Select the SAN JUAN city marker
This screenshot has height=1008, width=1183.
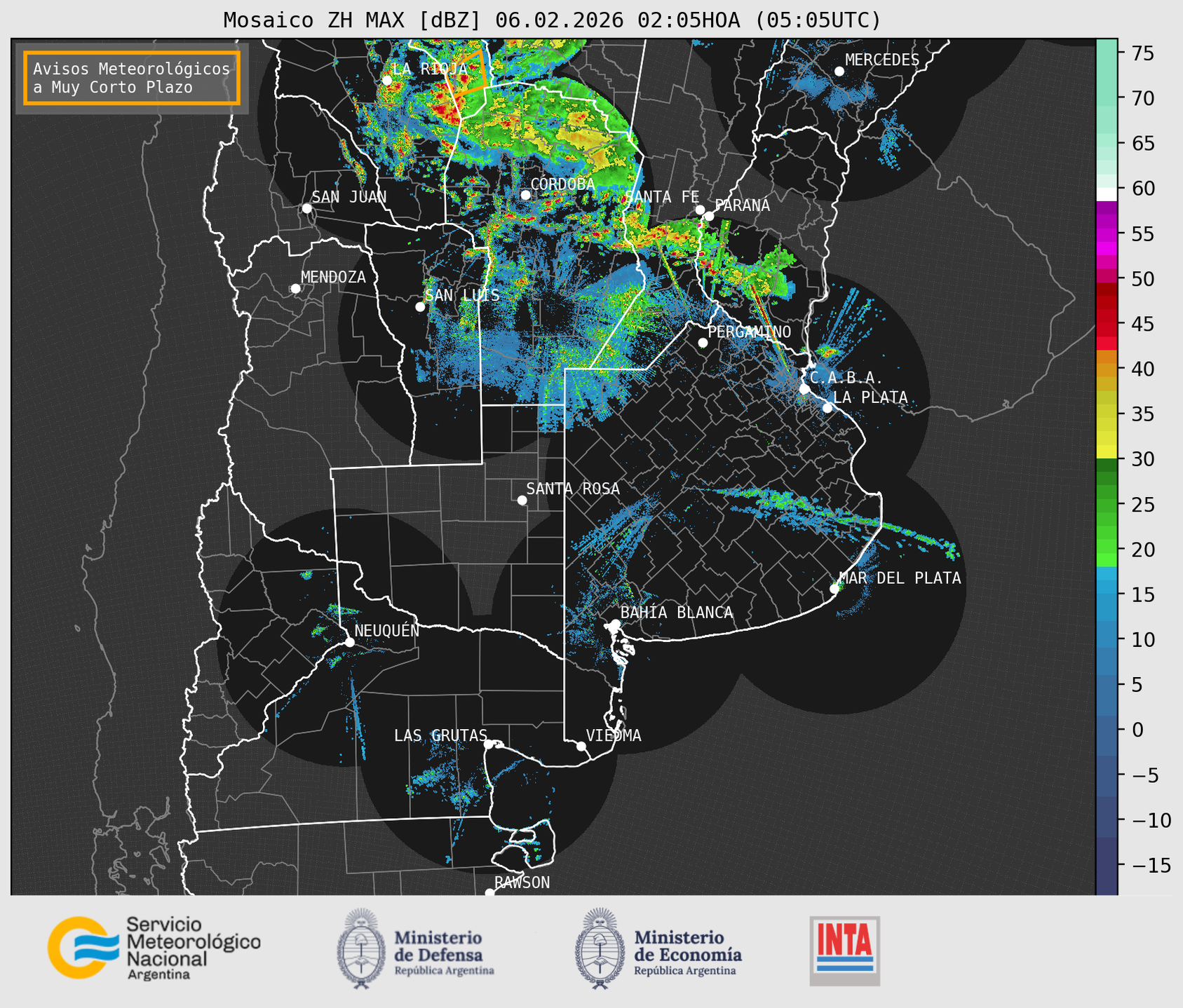pos(306,208)
